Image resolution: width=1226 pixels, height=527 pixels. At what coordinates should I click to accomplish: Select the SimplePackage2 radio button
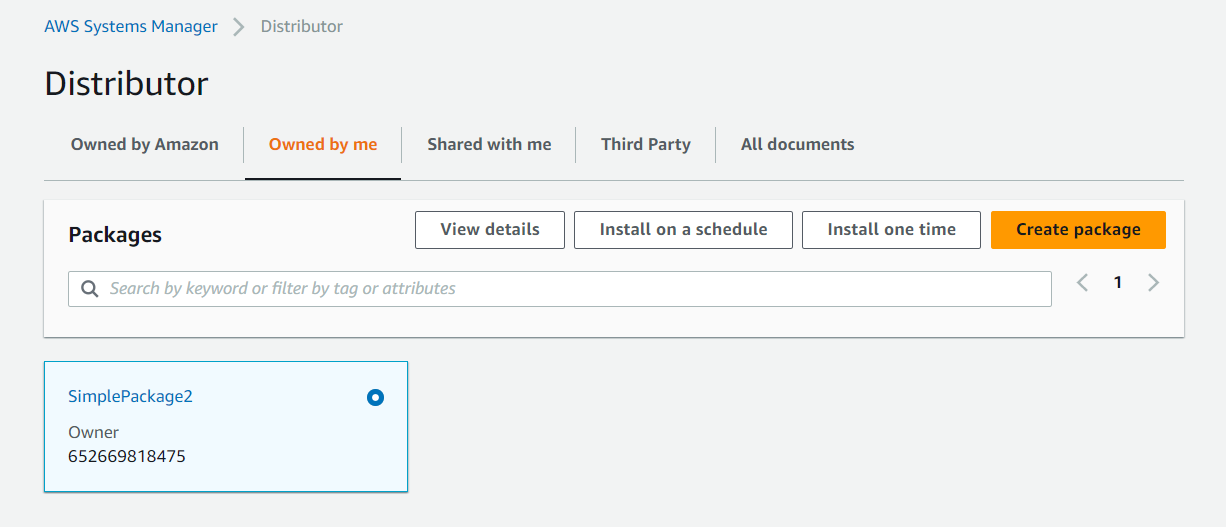point(375,398)
